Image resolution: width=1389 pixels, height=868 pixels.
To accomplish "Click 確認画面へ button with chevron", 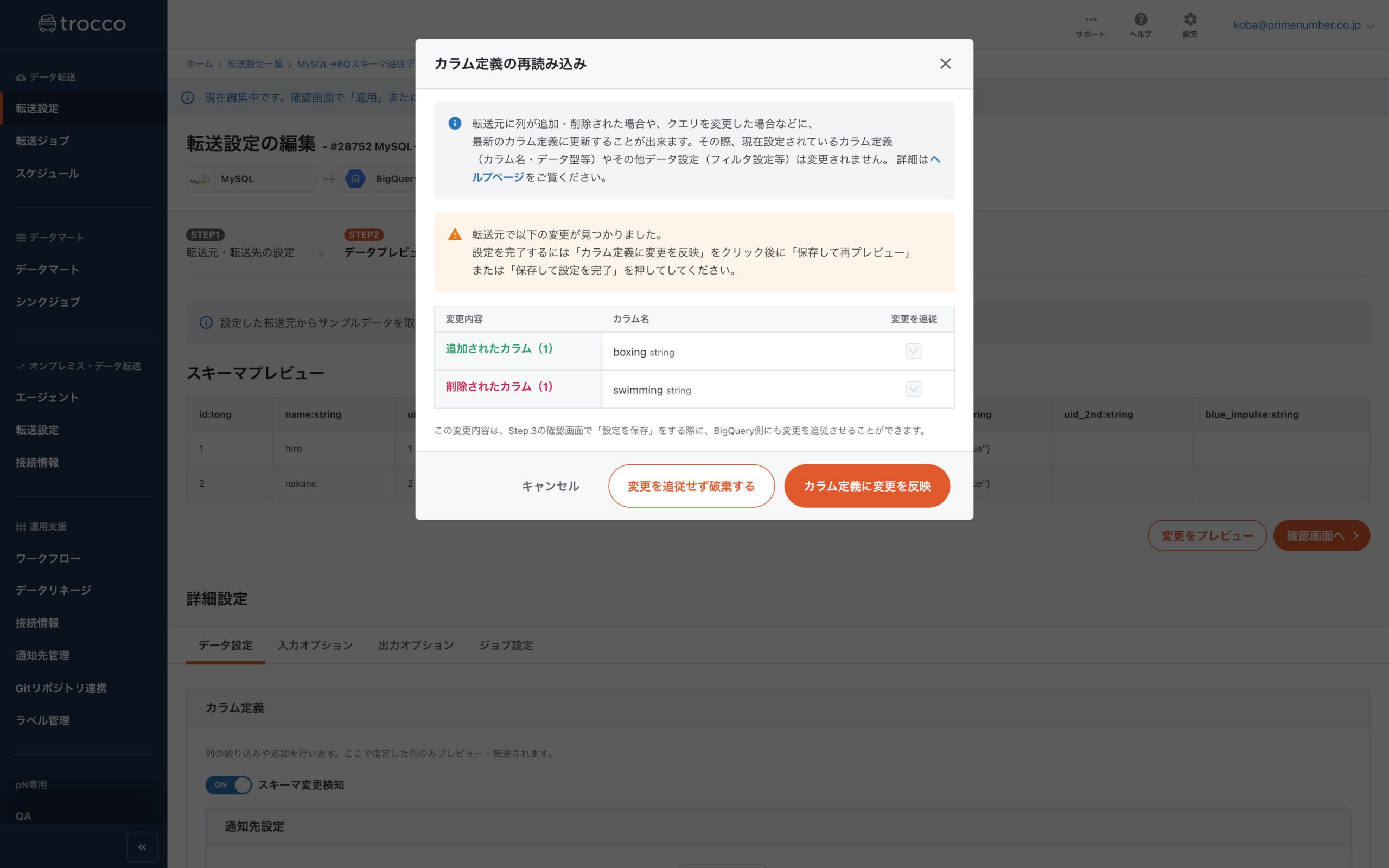I will click(x=1321, y=535).
